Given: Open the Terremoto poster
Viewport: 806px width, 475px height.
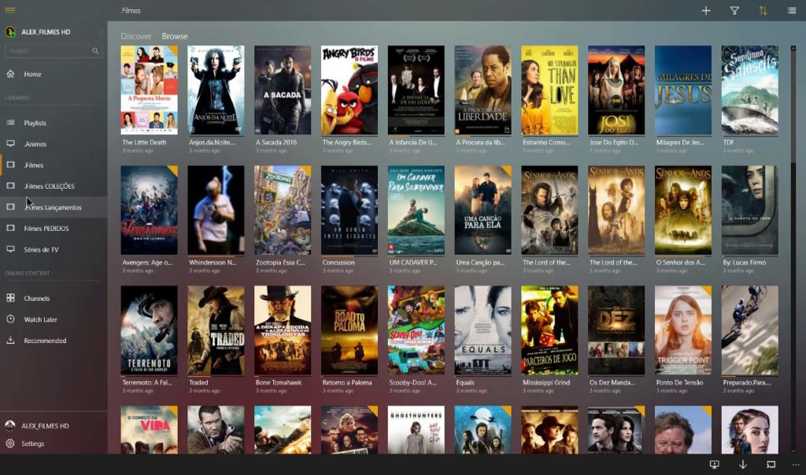Looking at the screenshot, I should click(x=149, y=330).
